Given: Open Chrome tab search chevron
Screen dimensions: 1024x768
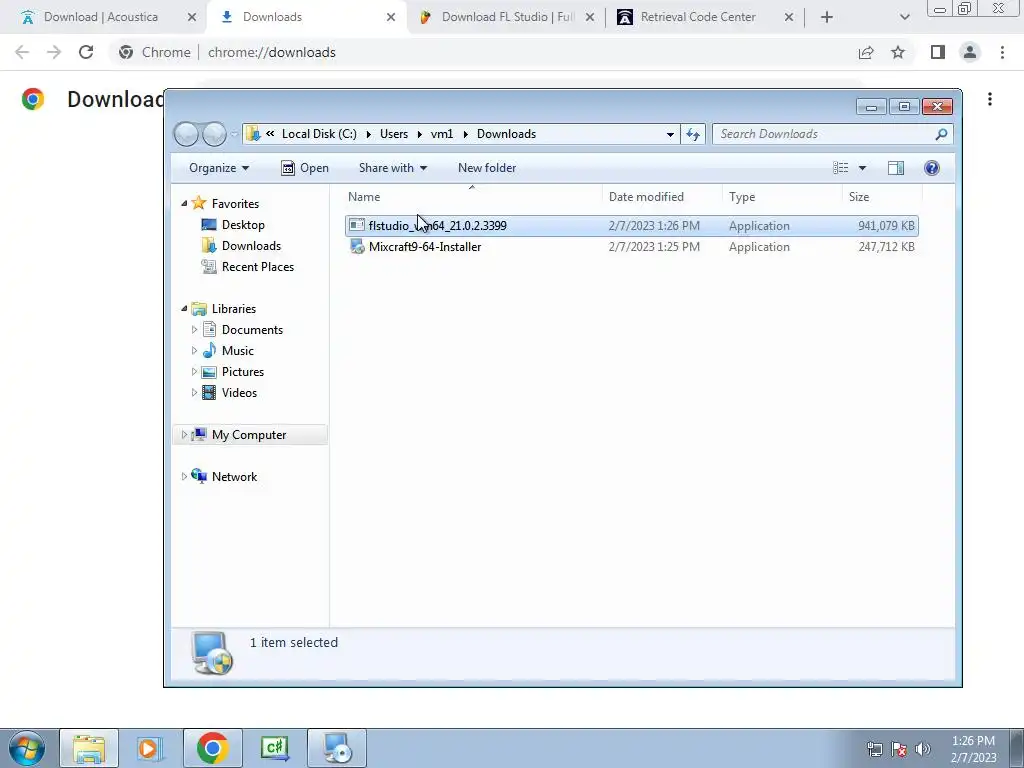Looking at the screenshot, I should coord(904,17).
